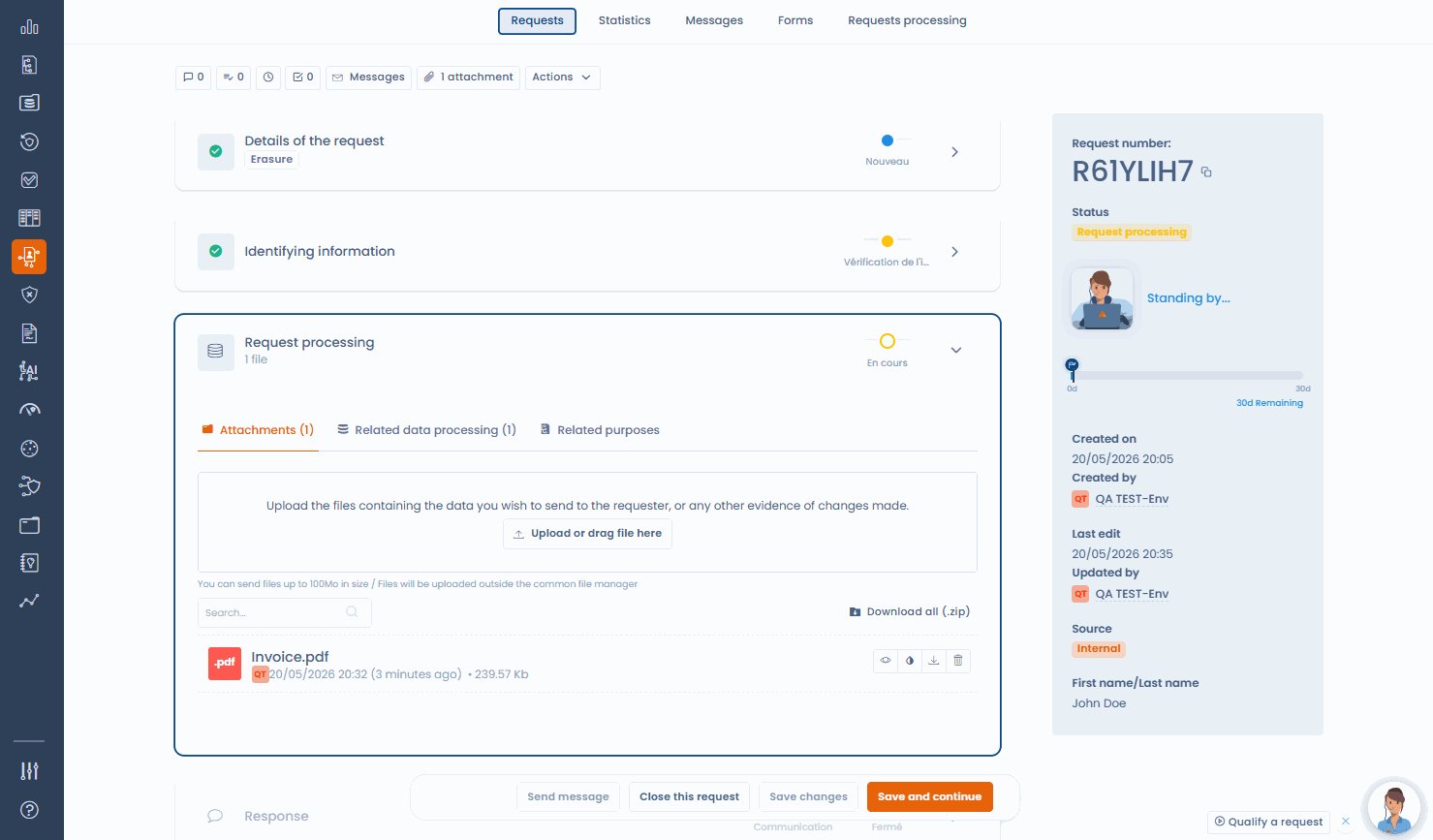Click Download all (.zip) link

click(x=909, y=612)
